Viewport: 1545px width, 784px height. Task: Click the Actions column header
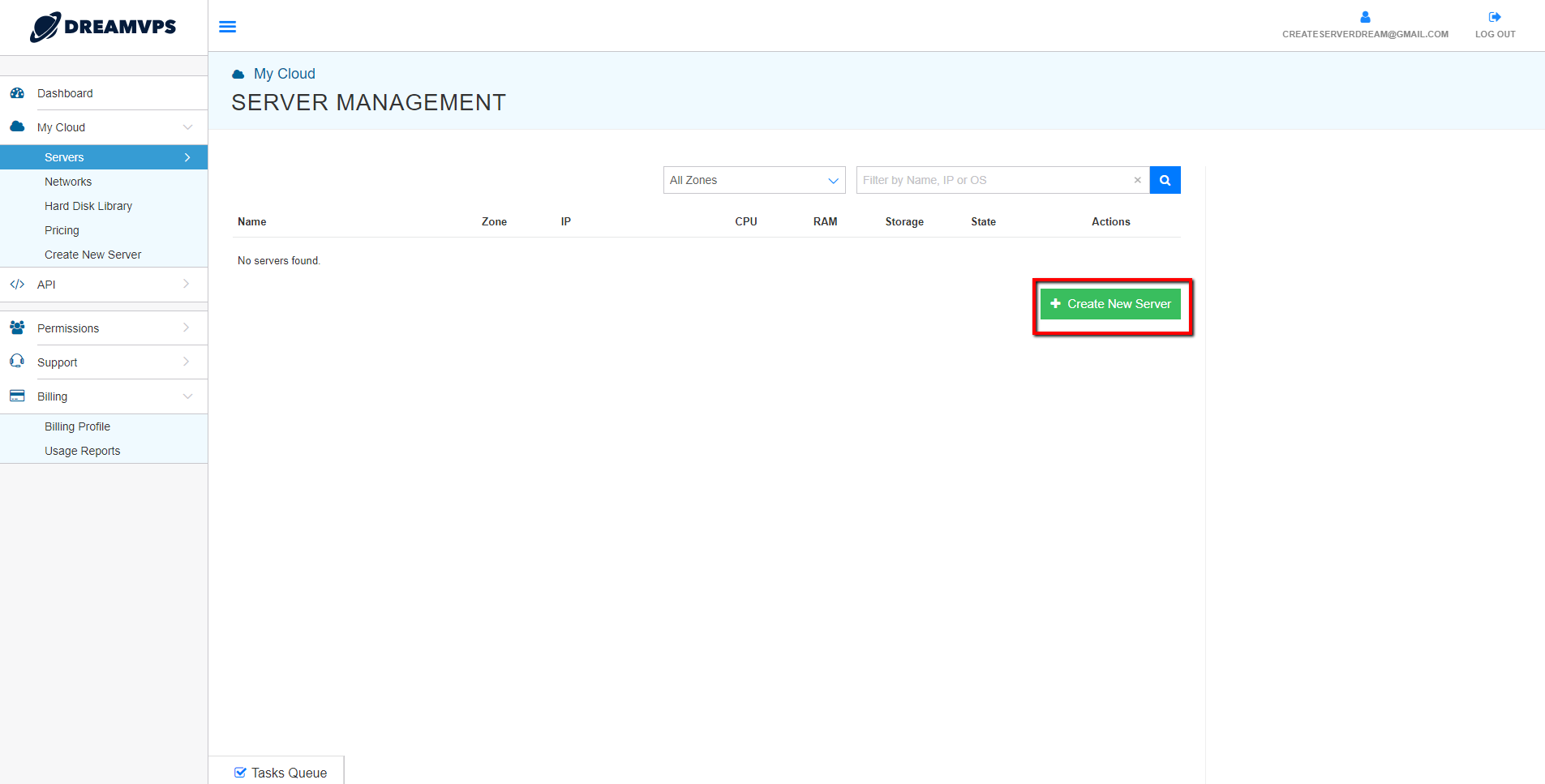1110,221
